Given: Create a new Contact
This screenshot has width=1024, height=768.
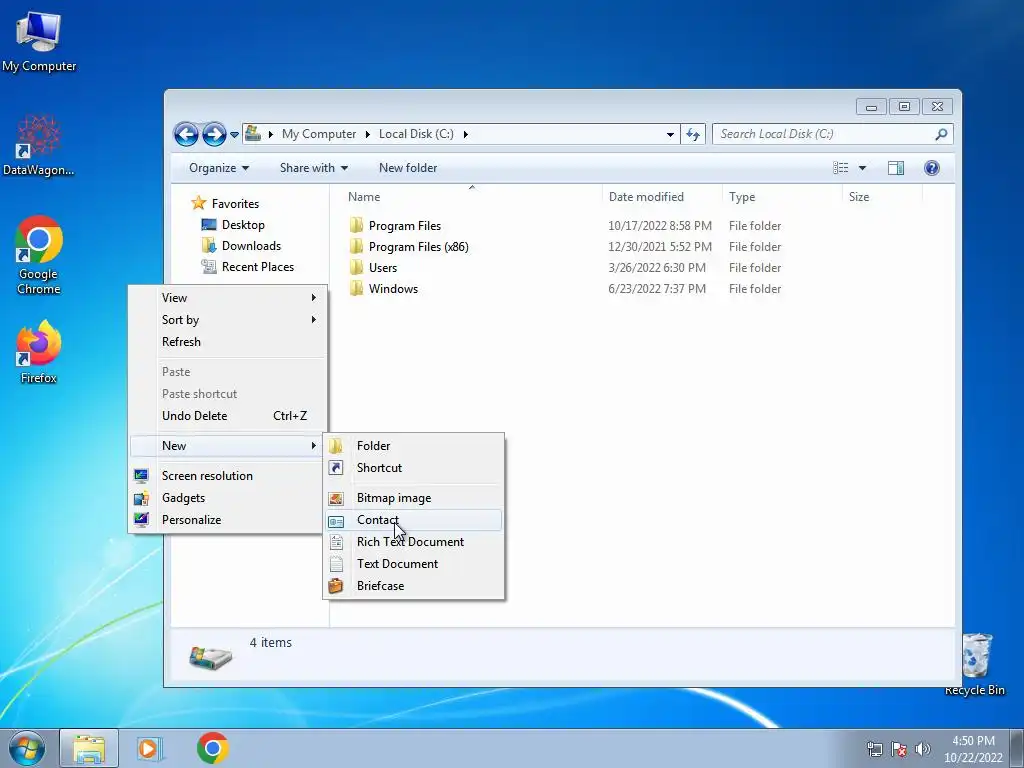Looking at the screenshot, I should (x=414, y=520).
